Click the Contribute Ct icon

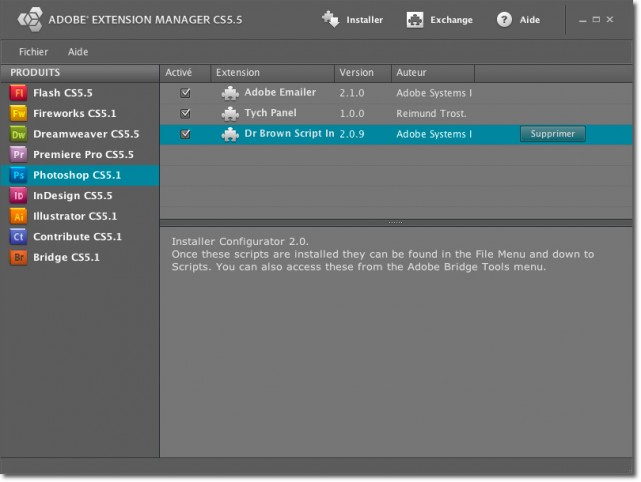coord(18,237)
